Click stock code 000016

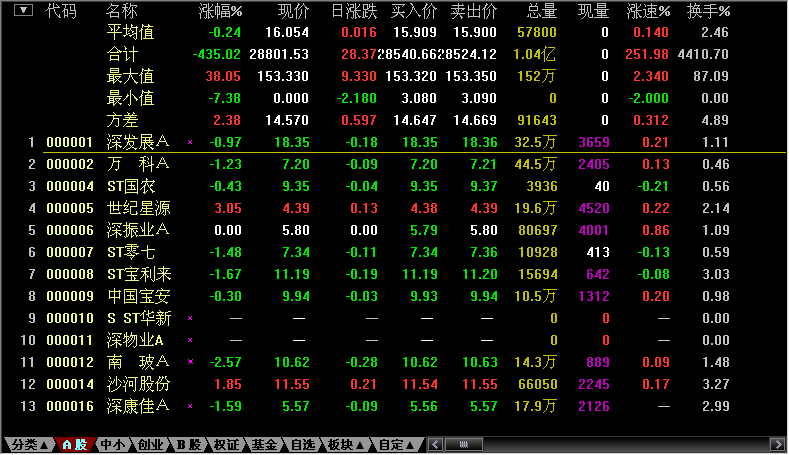click(70, 407)
